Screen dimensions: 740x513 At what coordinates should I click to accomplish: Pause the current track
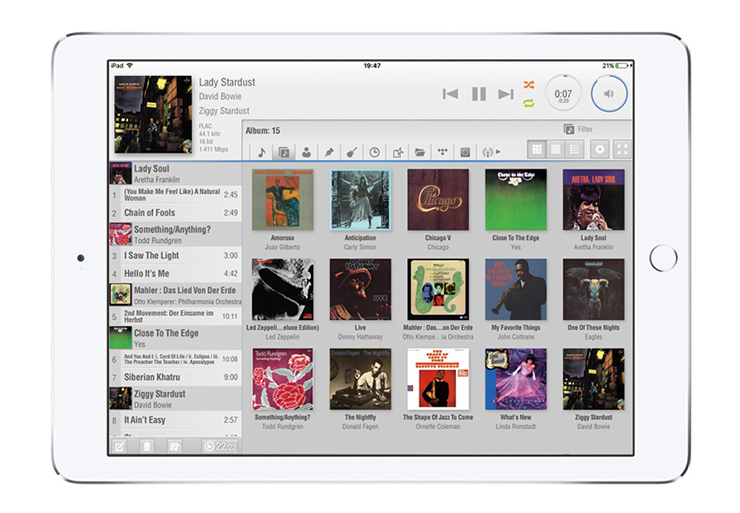tap(479, 93)
